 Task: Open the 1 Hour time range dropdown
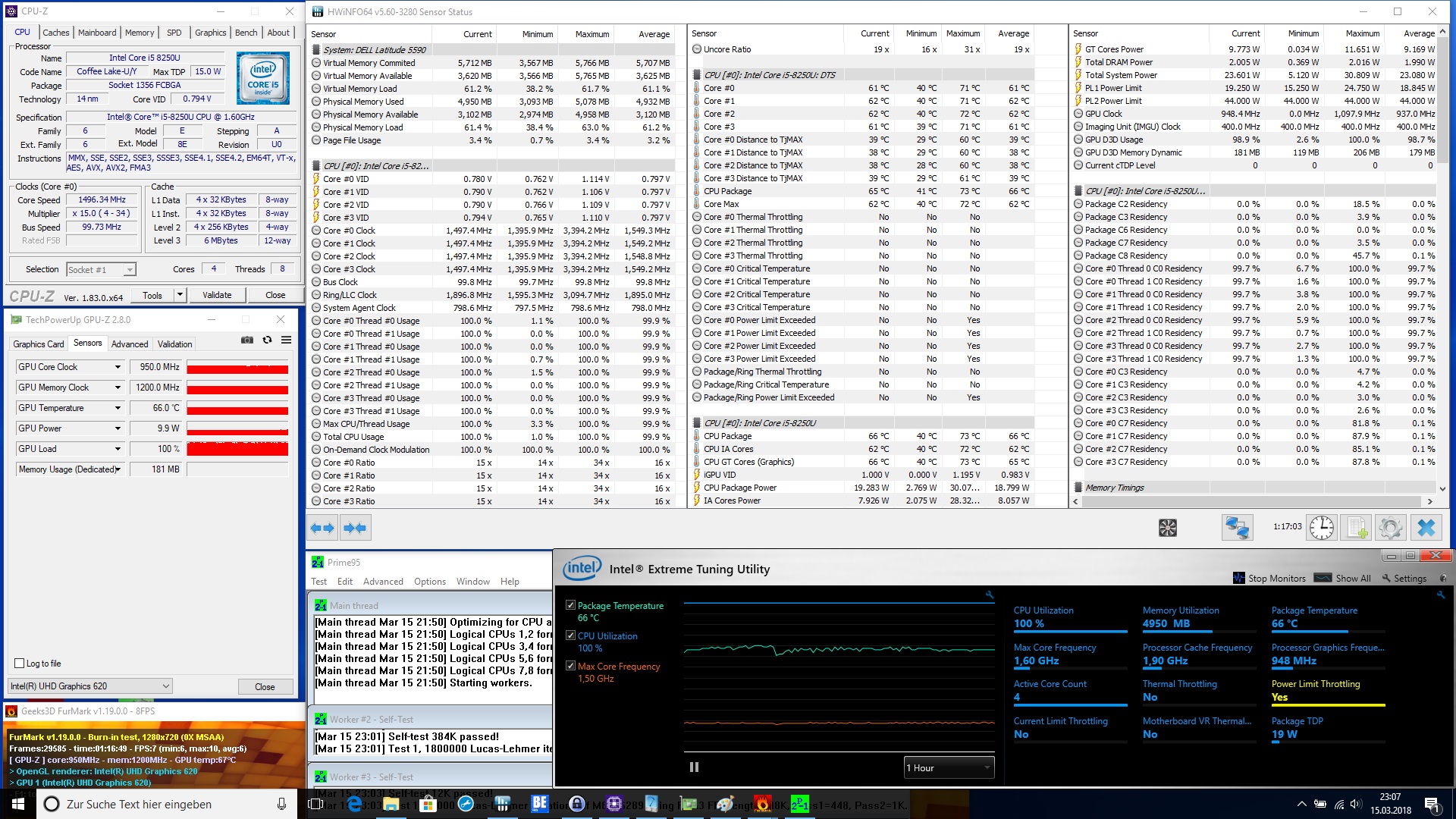tap(949, 767)
